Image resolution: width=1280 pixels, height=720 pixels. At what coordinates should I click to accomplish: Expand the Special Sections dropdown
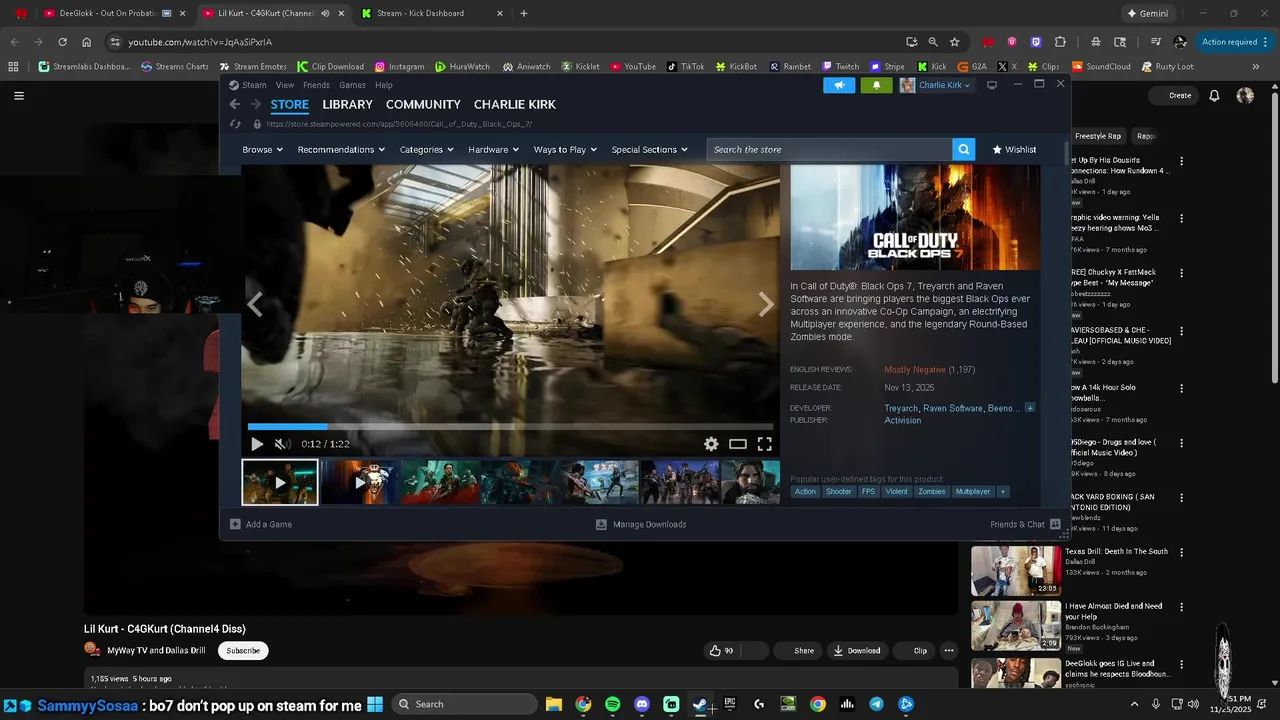click(650, 149)
